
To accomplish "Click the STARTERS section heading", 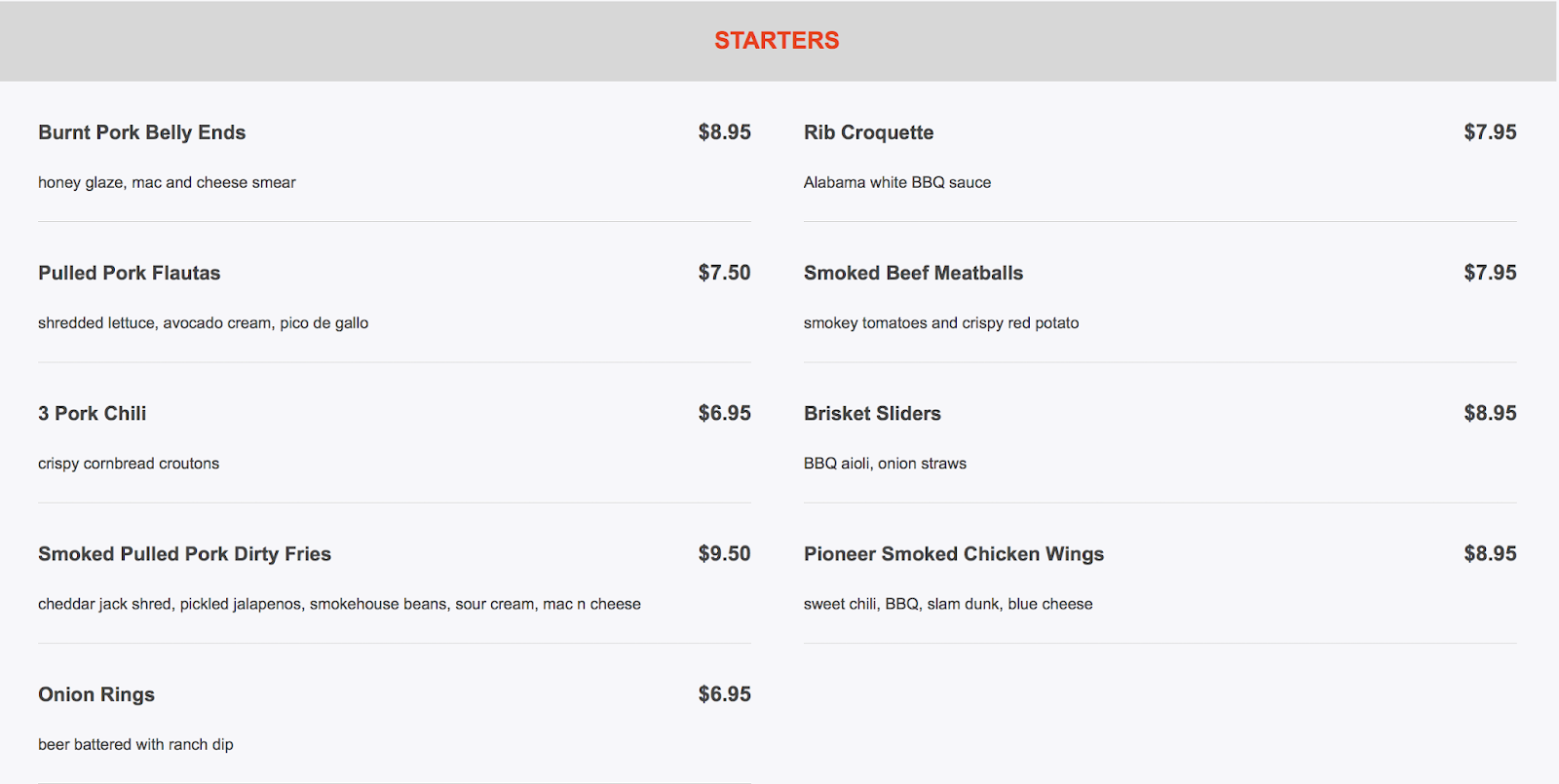I will [x=777, y=40].
